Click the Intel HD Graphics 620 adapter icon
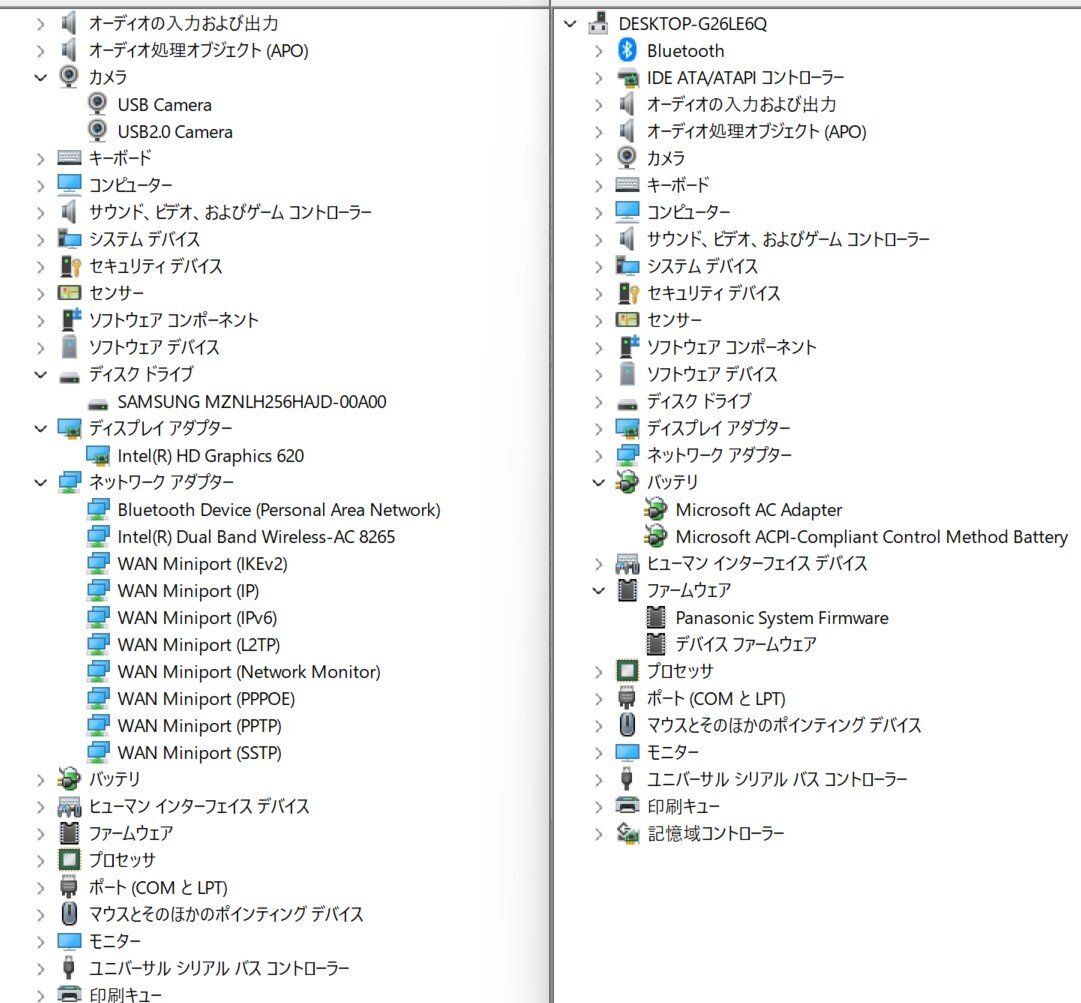Image resolution: width=1081 pixels, height=1003 pixels. click(x=98, y=456)
